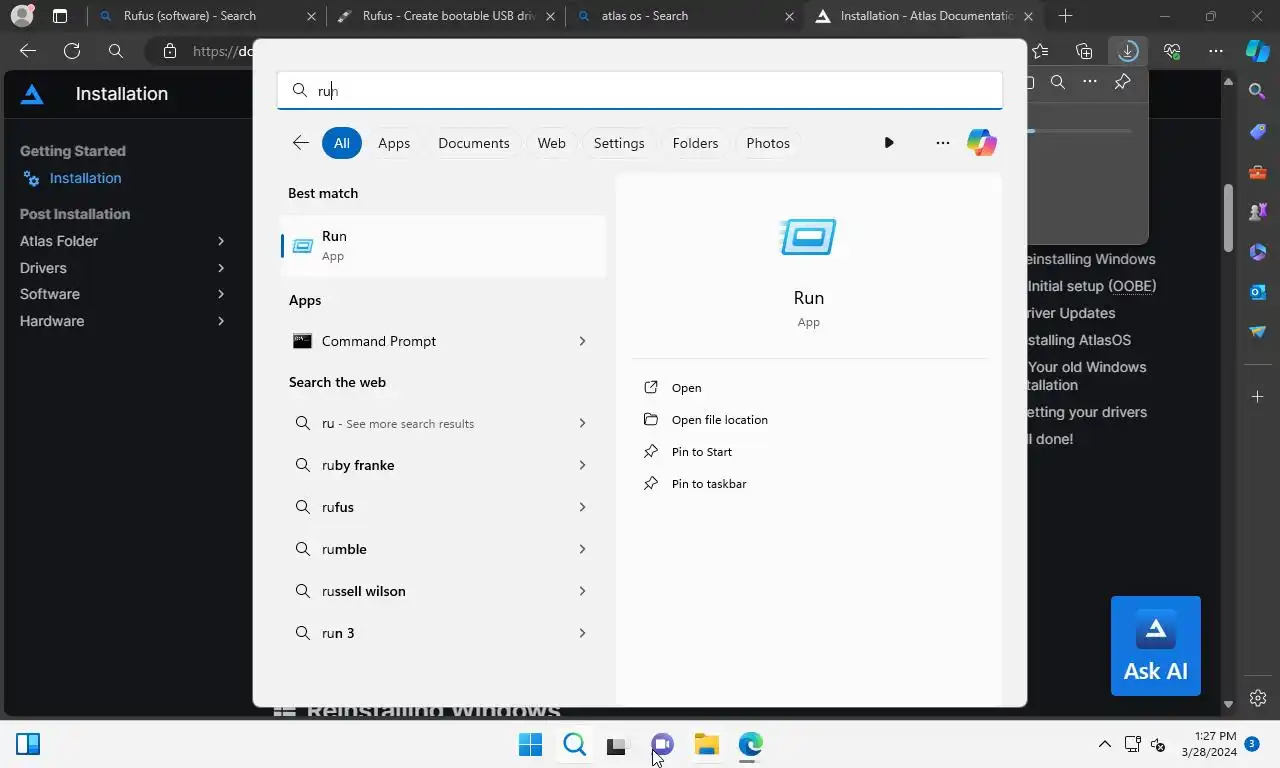The image size is (1280, 768).
Task: Filter search results by Documents
Action: point(474,143)
